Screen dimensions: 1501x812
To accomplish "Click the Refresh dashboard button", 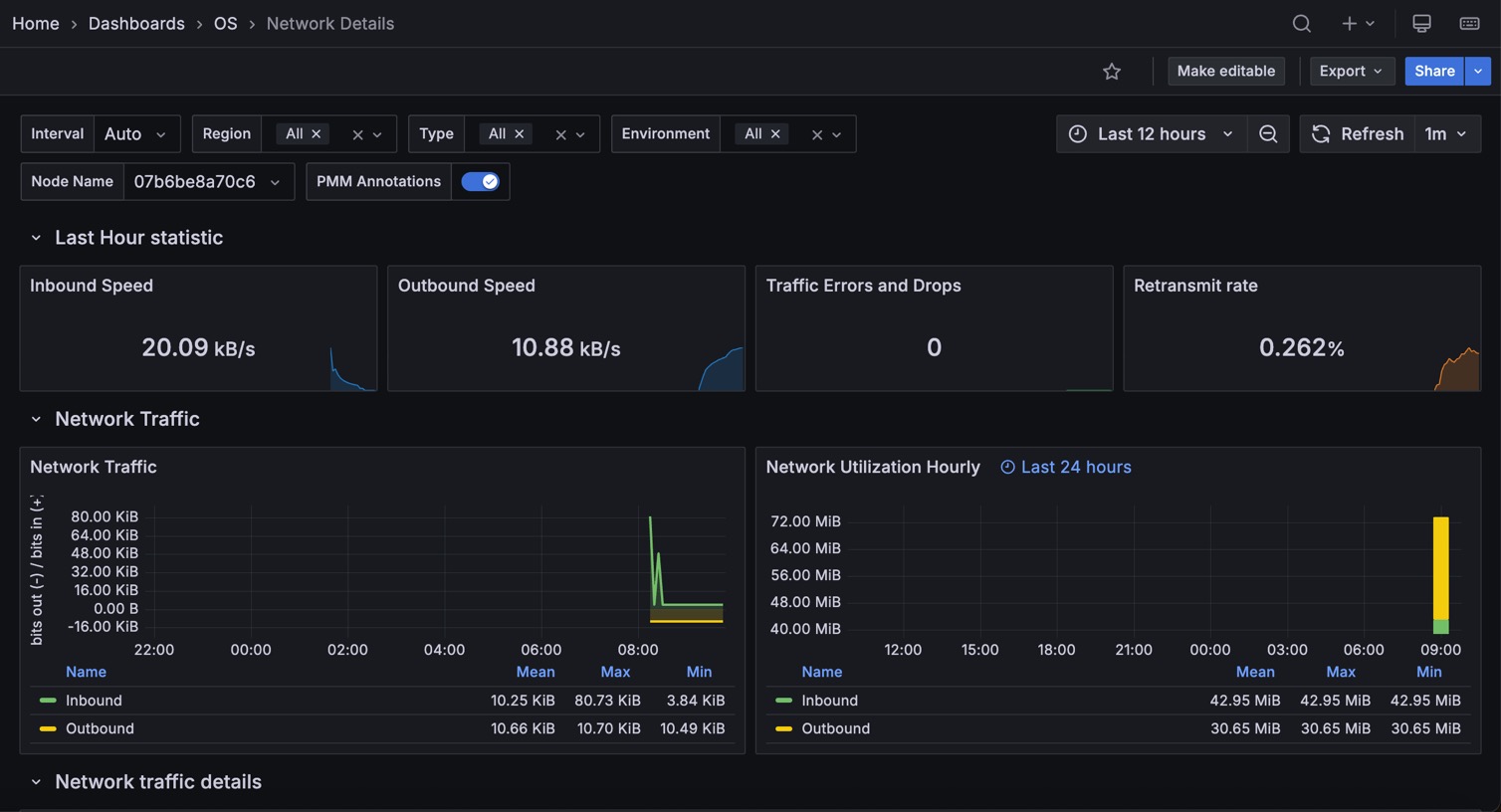I will (1358, 134).
